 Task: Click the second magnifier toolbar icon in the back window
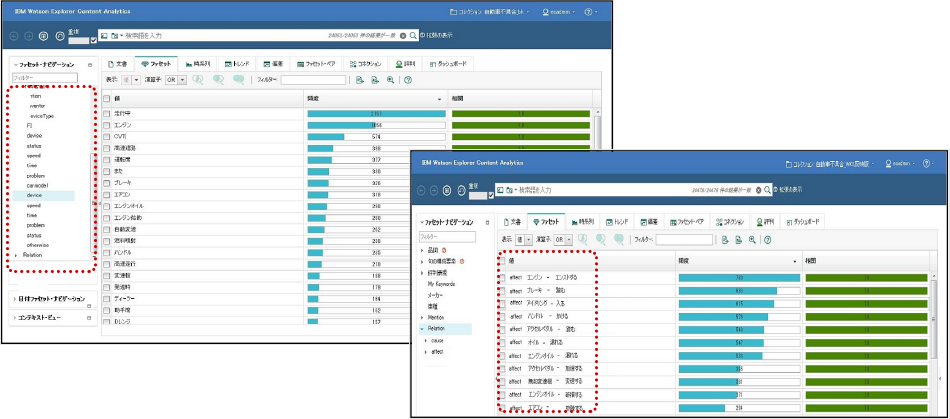pyautogui.click(x=219, y=79)
